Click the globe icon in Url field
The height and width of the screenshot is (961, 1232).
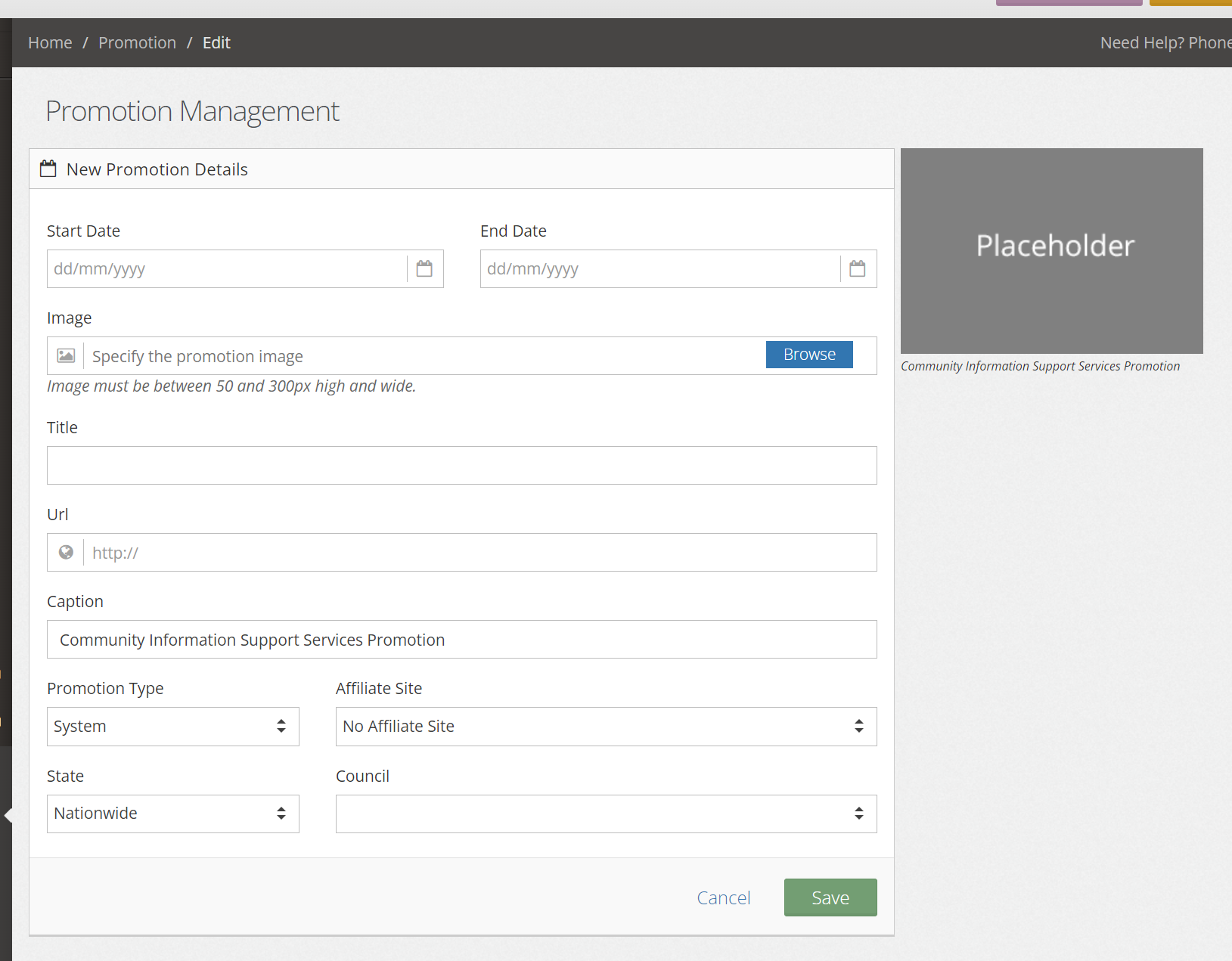pos(66,552)
